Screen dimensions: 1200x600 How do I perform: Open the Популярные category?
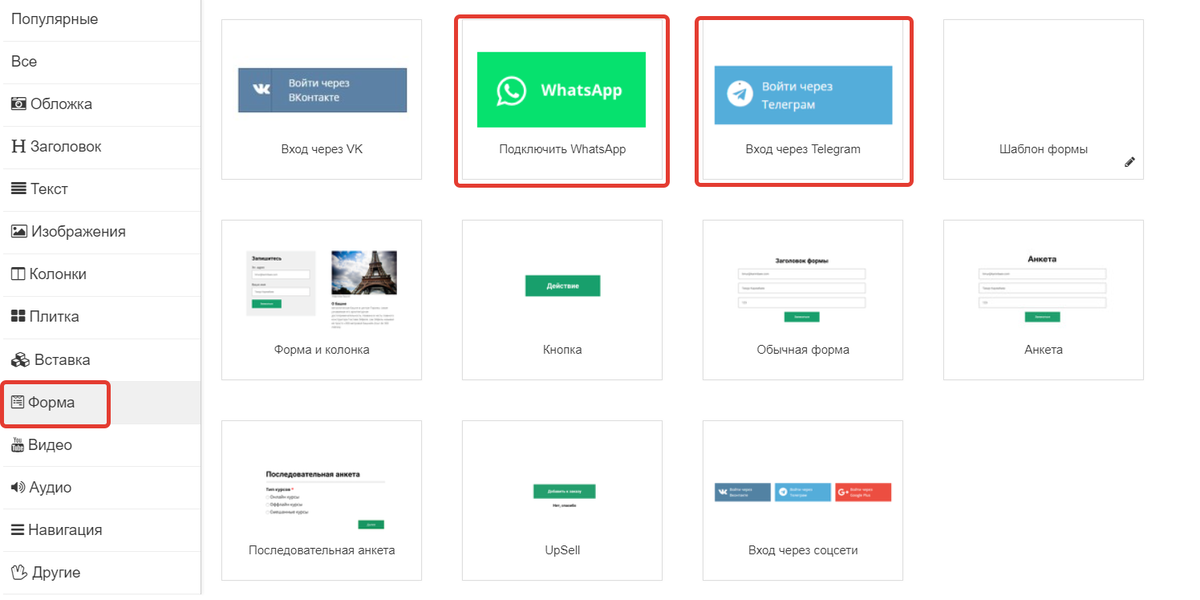(x=100, y=20)
